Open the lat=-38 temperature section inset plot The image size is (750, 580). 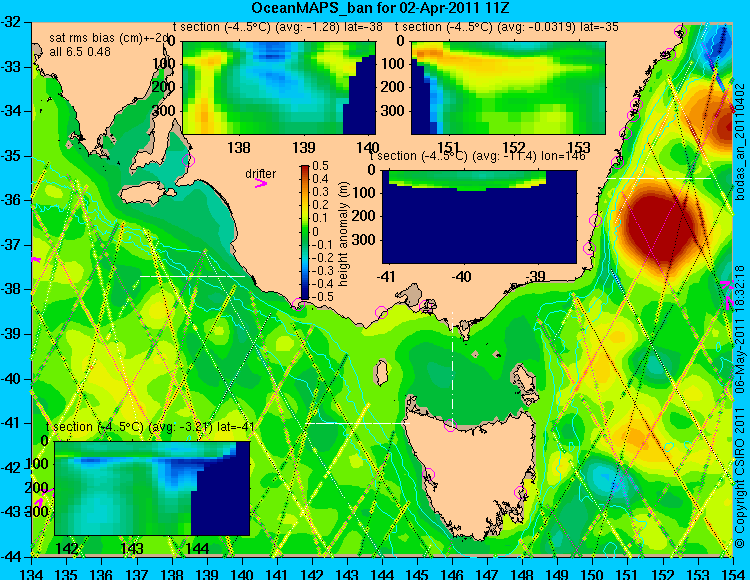[279, 88]
